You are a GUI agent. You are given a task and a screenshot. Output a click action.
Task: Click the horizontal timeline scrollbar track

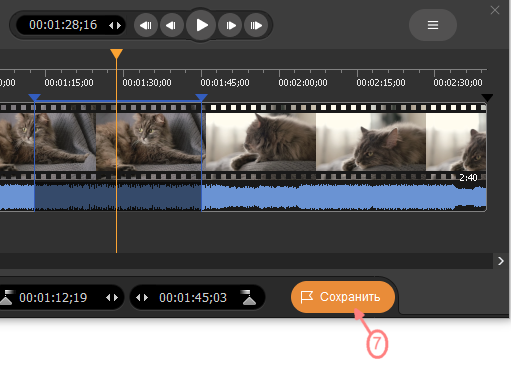[246, 261]
